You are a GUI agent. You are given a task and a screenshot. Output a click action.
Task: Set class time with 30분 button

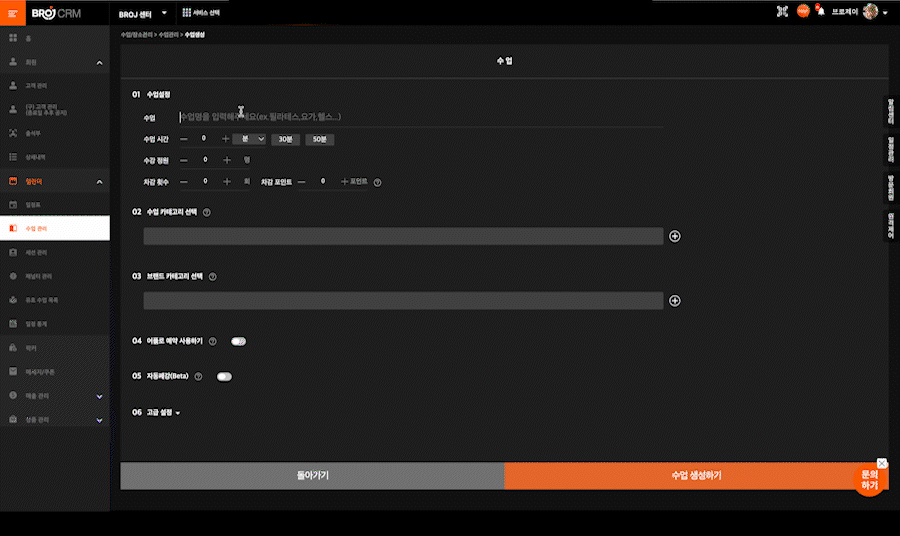[x=285, y=139]
